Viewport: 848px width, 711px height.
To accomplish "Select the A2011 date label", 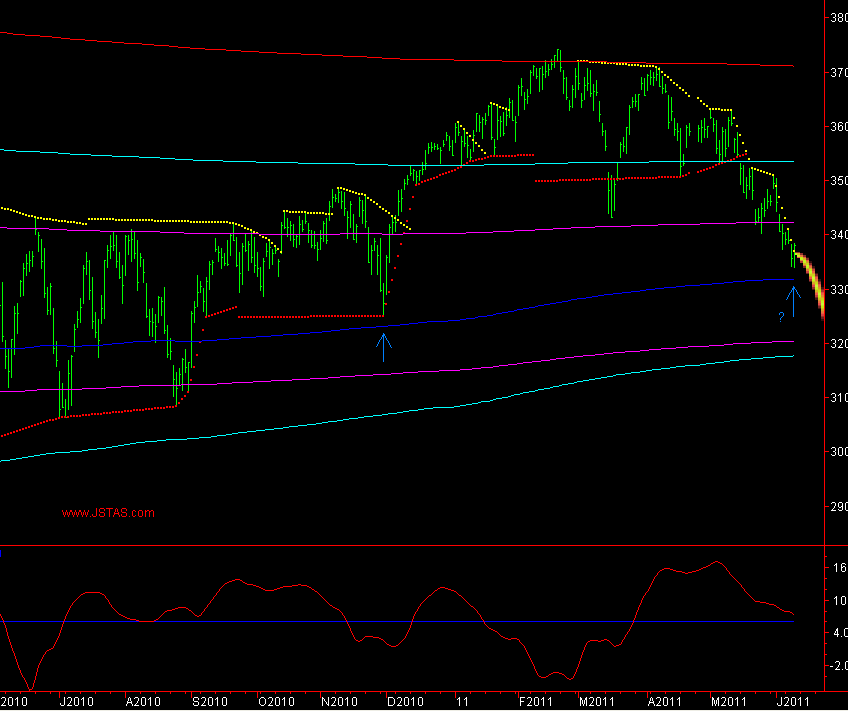I will [x=661, y=701].
